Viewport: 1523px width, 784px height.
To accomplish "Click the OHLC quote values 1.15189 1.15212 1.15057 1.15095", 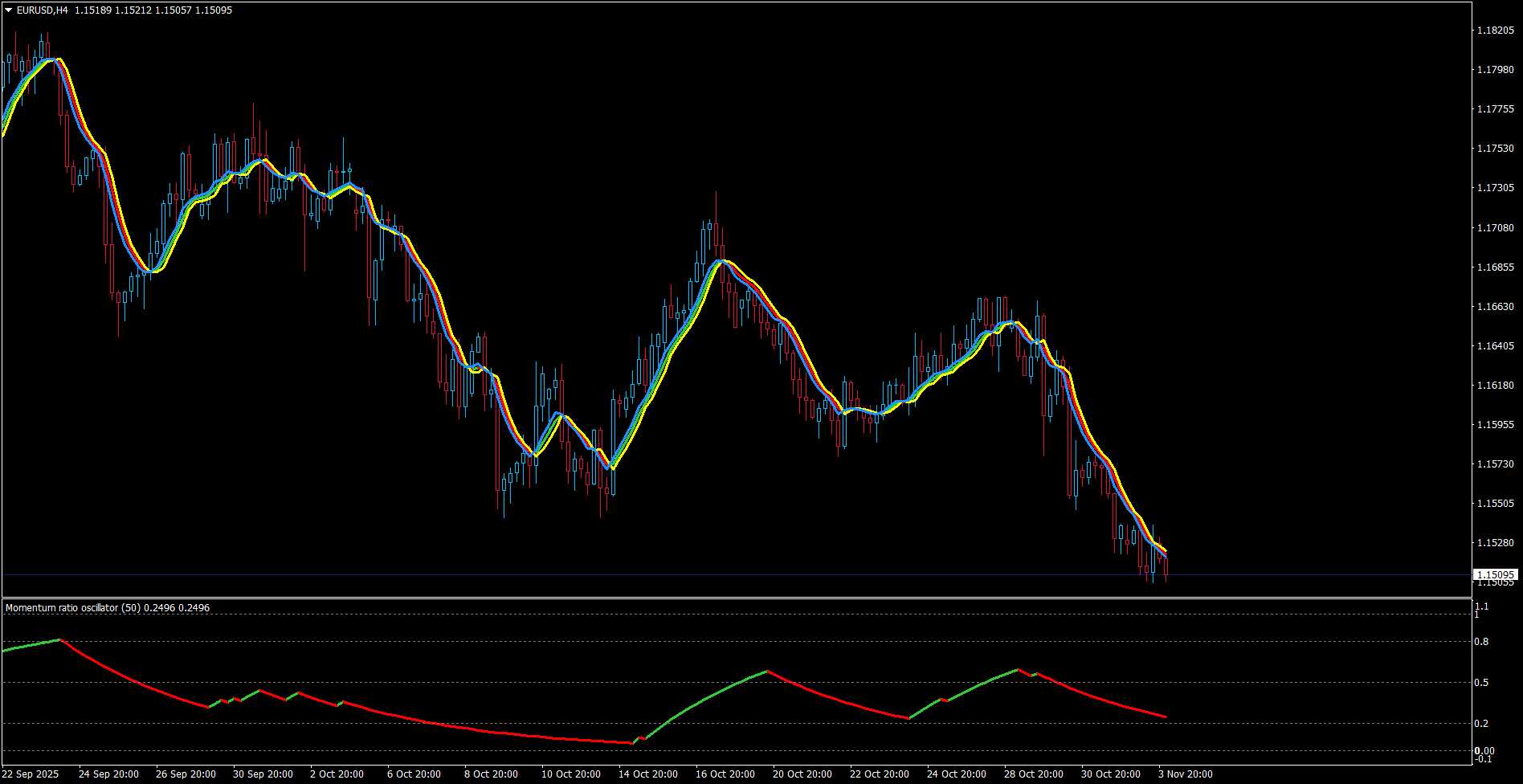I will tap(153, 10).
